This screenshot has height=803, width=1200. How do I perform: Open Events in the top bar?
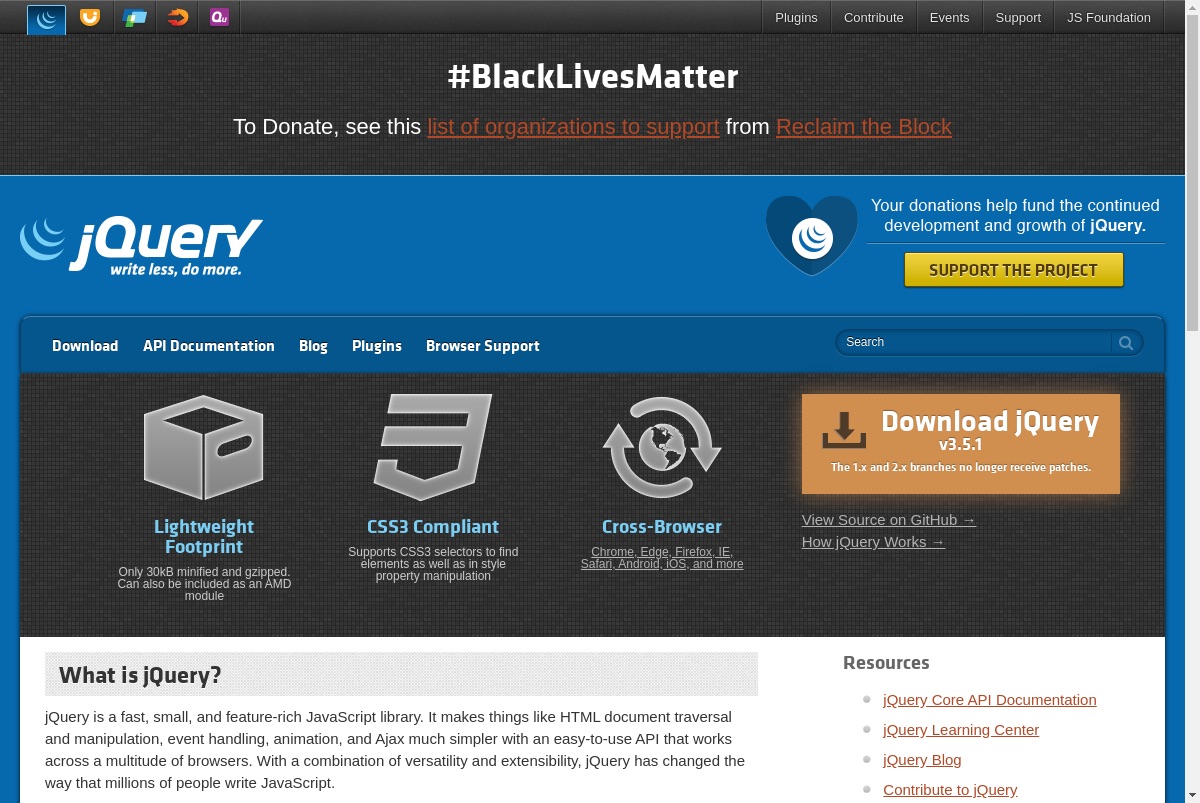[x=949, y=17]
